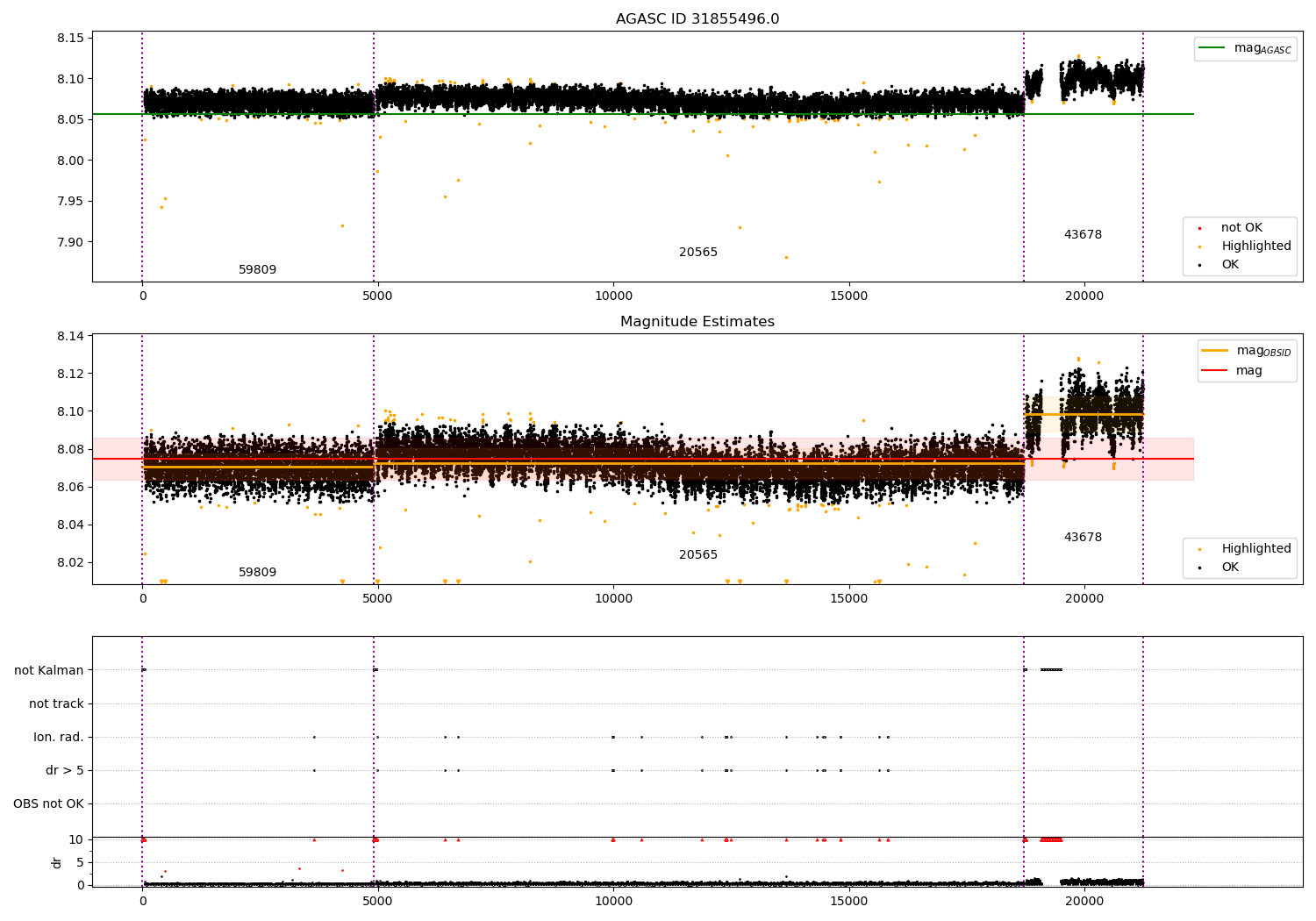Click x-axis tick 20000 under Magnitude Estimates plot
Screen dimensions: 1316x921
1084,599
